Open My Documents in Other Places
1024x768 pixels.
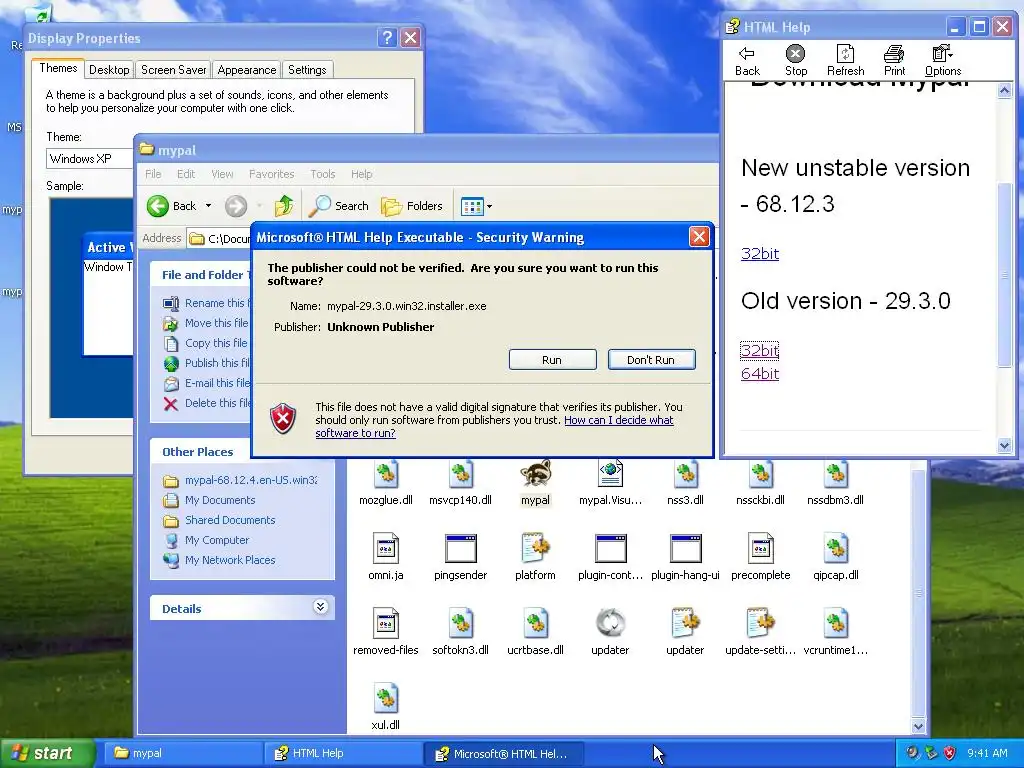coord(219,500)
